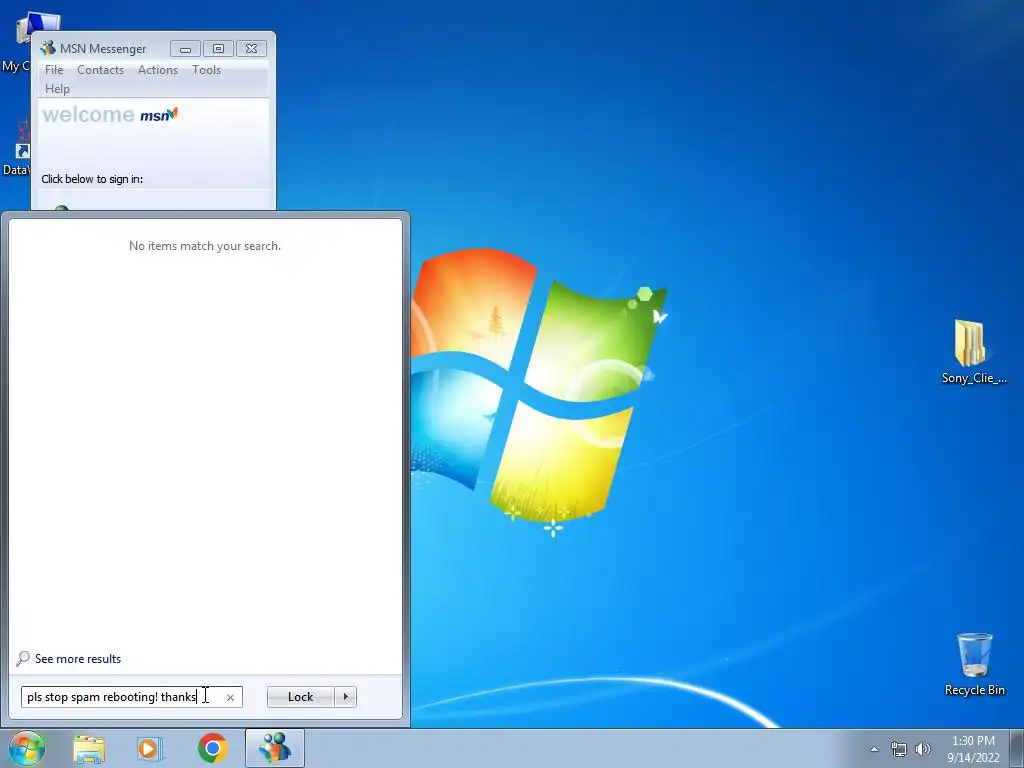Select the Sony_Clie folder icon

point(974,351)
